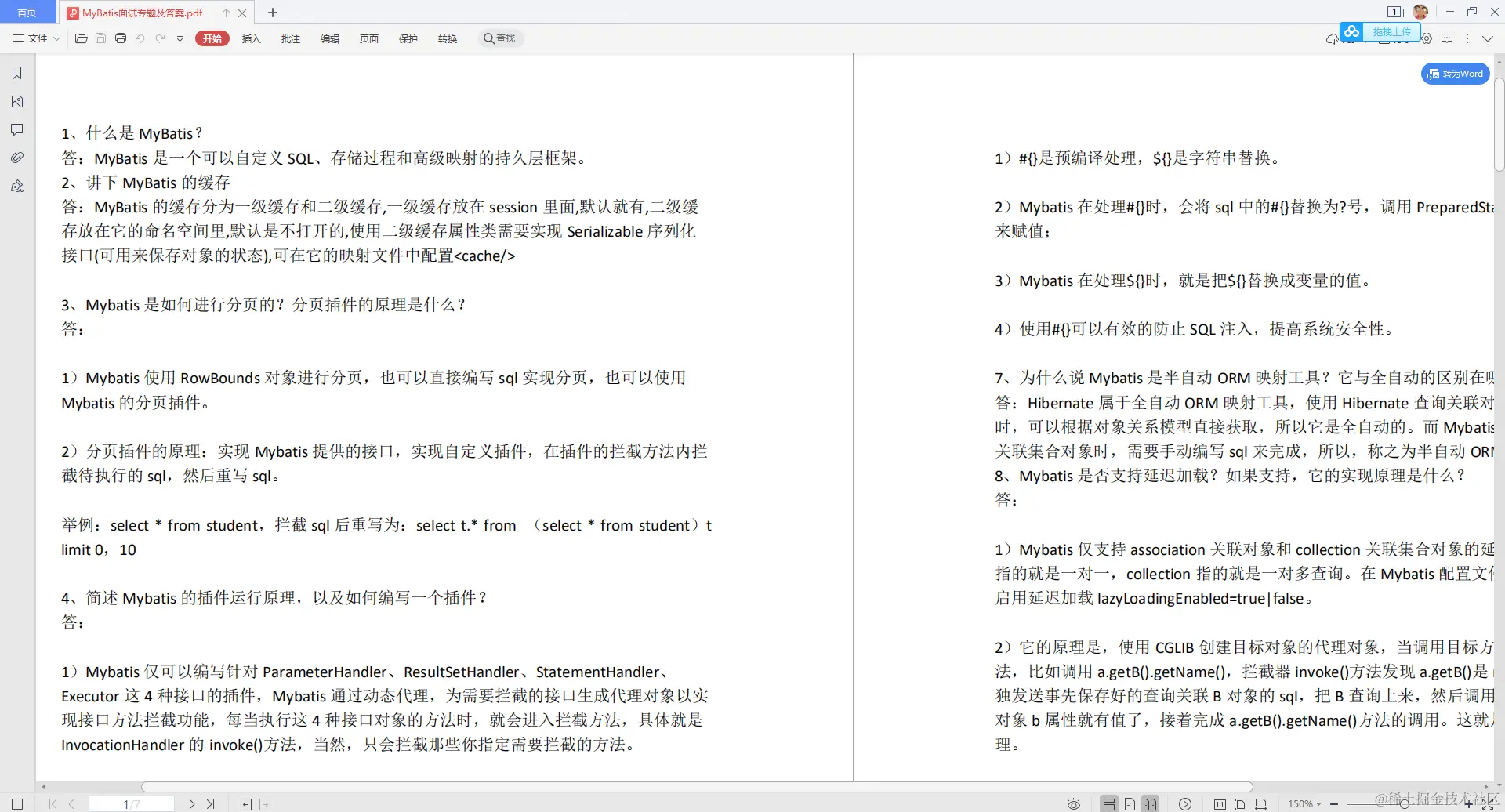Click the redo arrow icon
Screen dimensions: 1505x812
(160, 38)
